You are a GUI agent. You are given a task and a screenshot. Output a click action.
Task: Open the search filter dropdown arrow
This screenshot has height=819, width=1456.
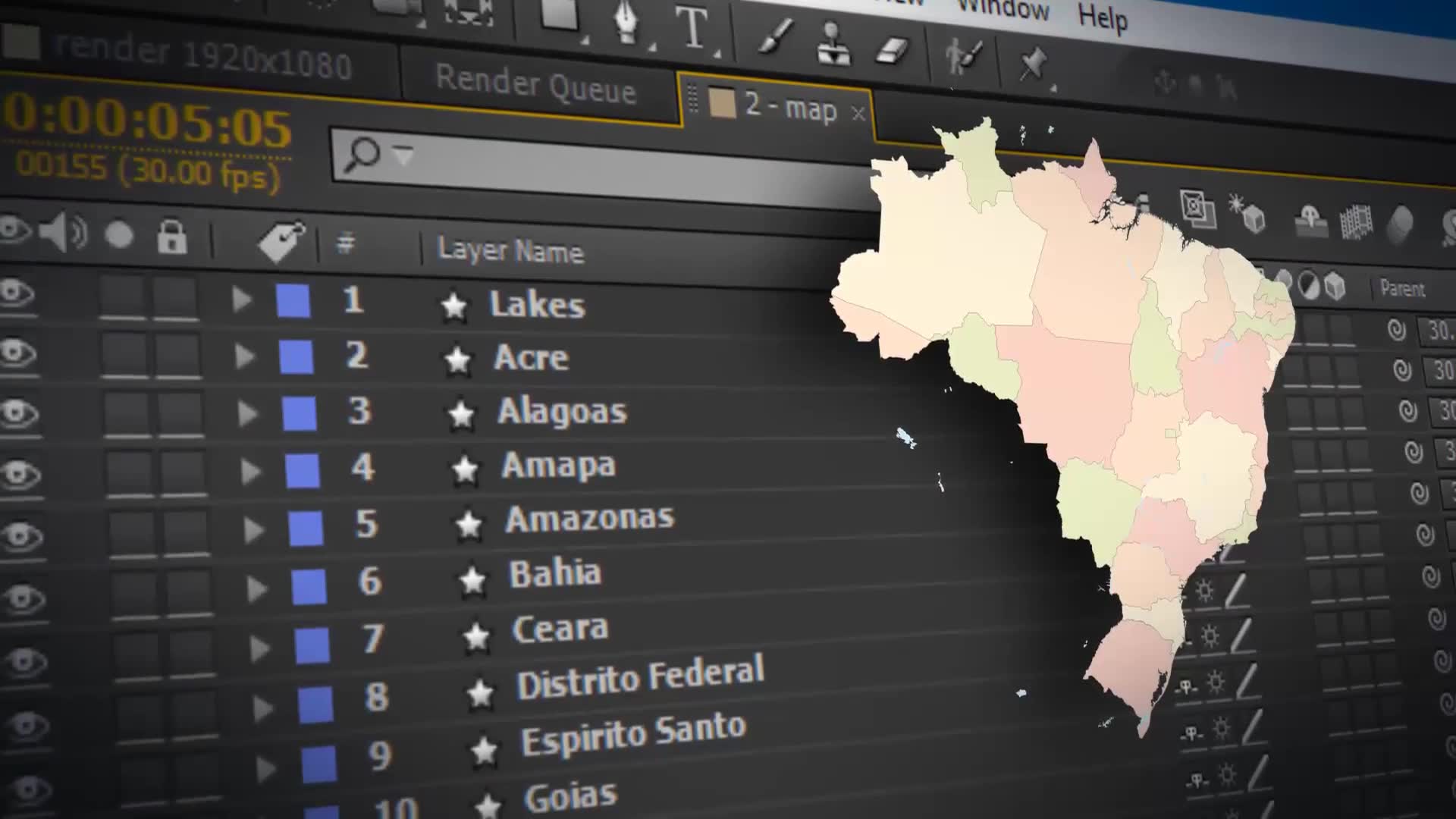pyautogui.click(x=403, y=155)
